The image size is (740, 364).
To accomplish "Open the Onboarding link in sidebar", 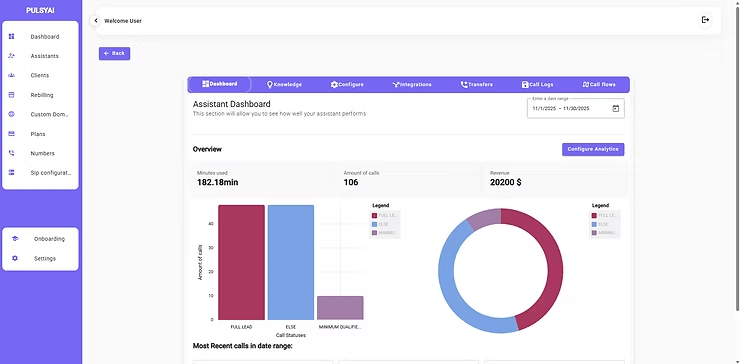I will (49, 239).
